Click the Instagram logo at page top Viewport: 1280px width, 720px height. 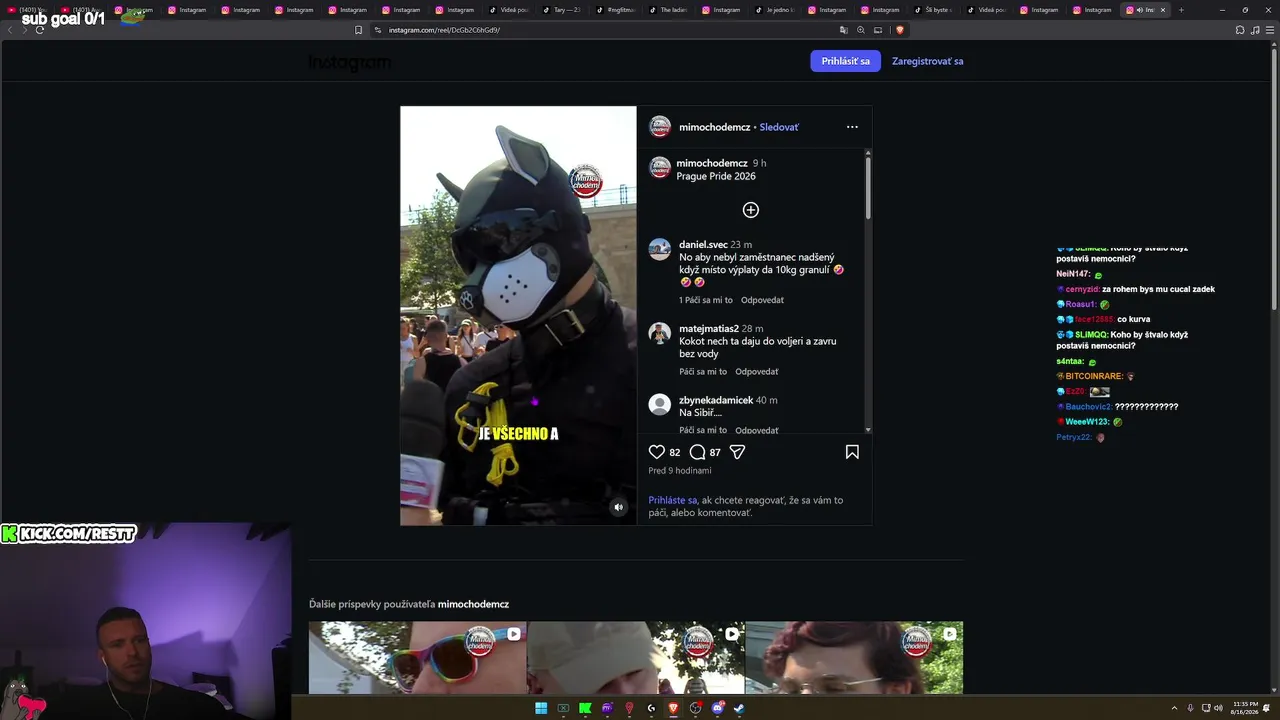tap(350, 62)
